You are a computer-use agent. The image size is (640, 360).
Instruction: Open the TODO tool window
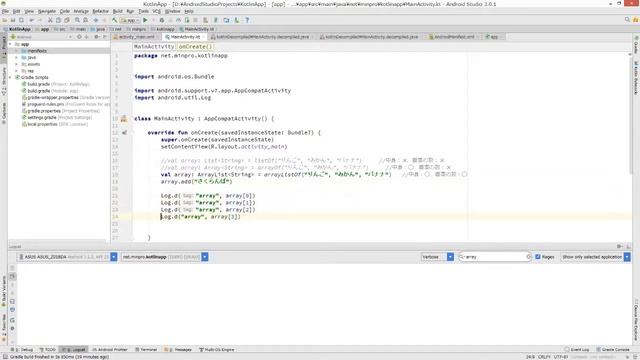point(47,349)
